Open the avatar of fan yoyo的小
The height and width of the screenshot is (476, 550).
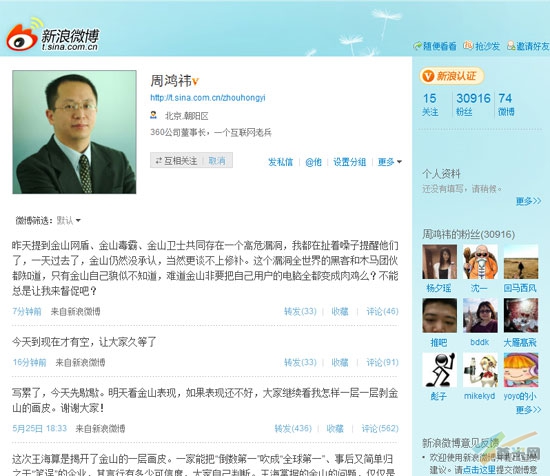point(521,370)
